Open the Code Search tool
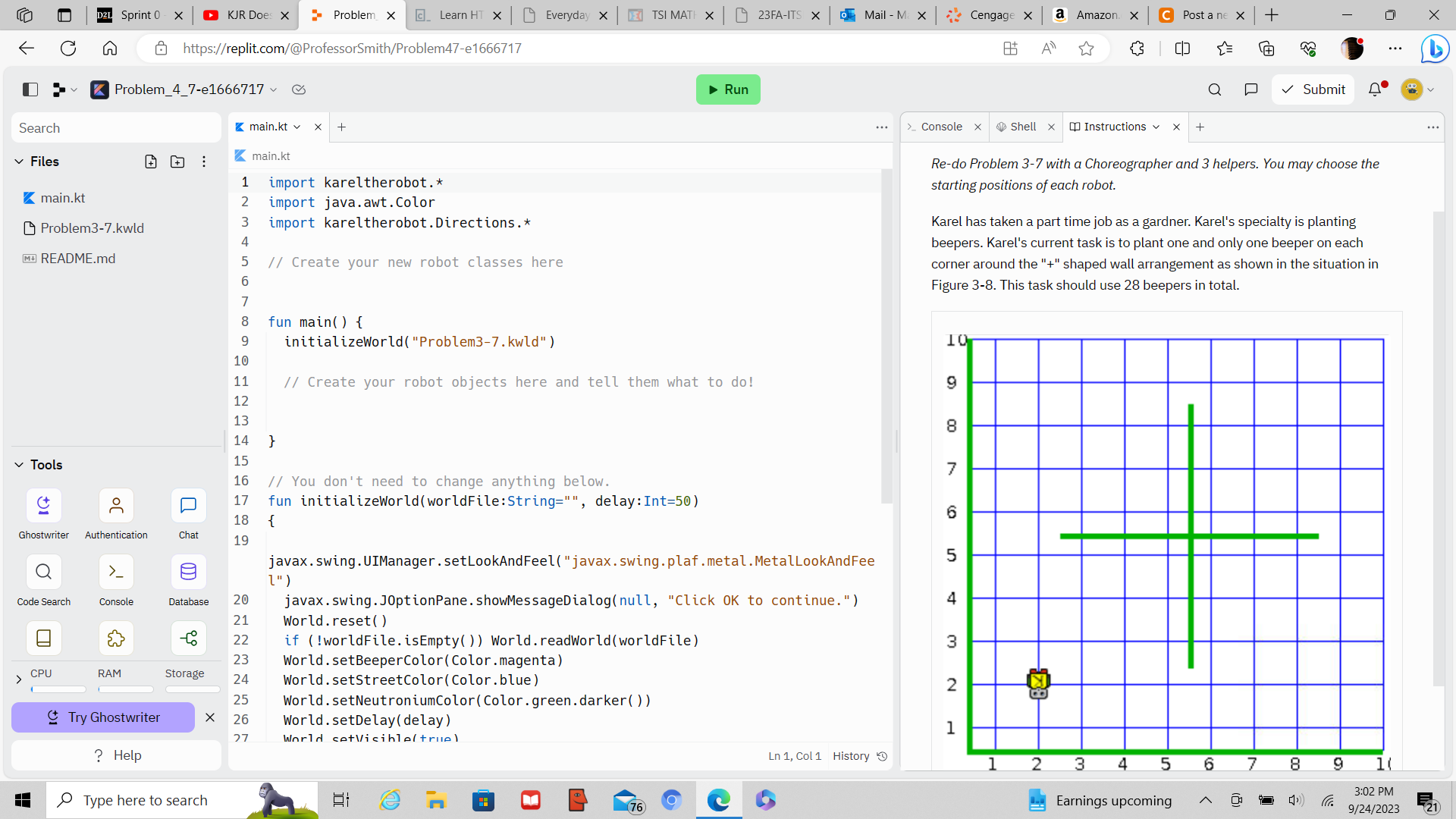The width and height of the screenshot is (1456, 819). pos(43,573)
